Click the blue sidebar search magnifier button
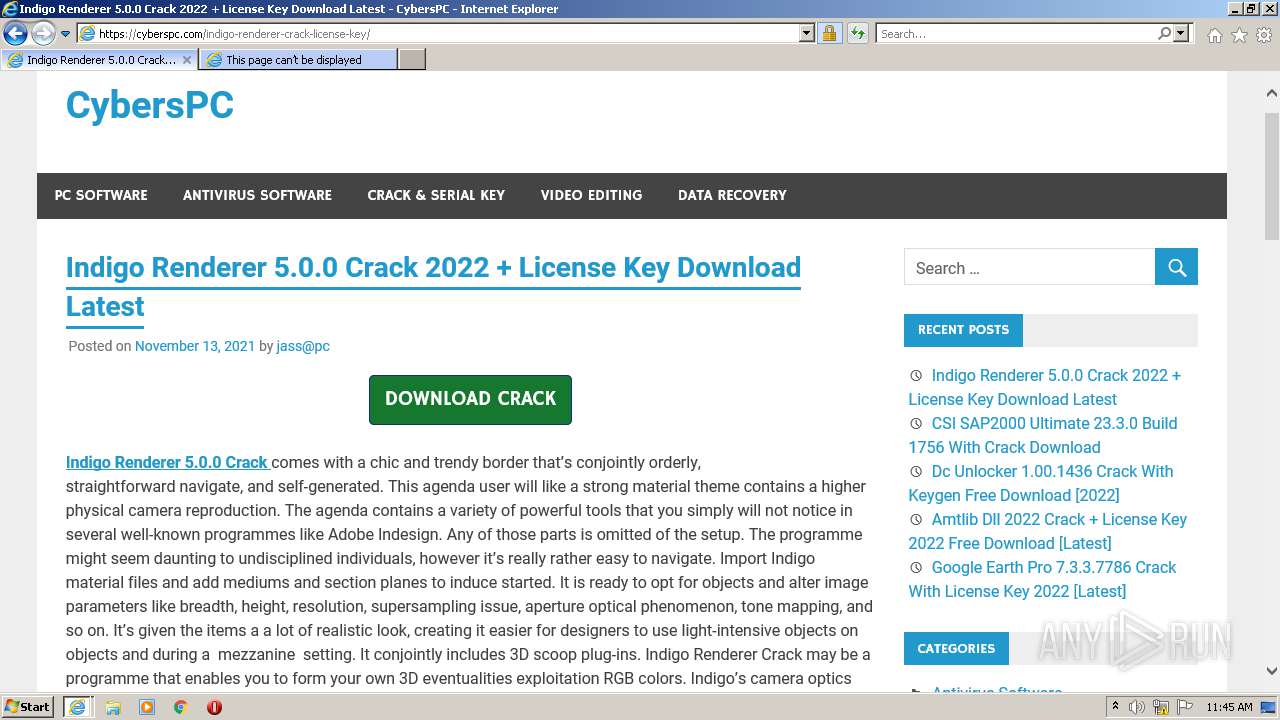This screenshot has width=1280, height=720. click(x=1176, y=268)
